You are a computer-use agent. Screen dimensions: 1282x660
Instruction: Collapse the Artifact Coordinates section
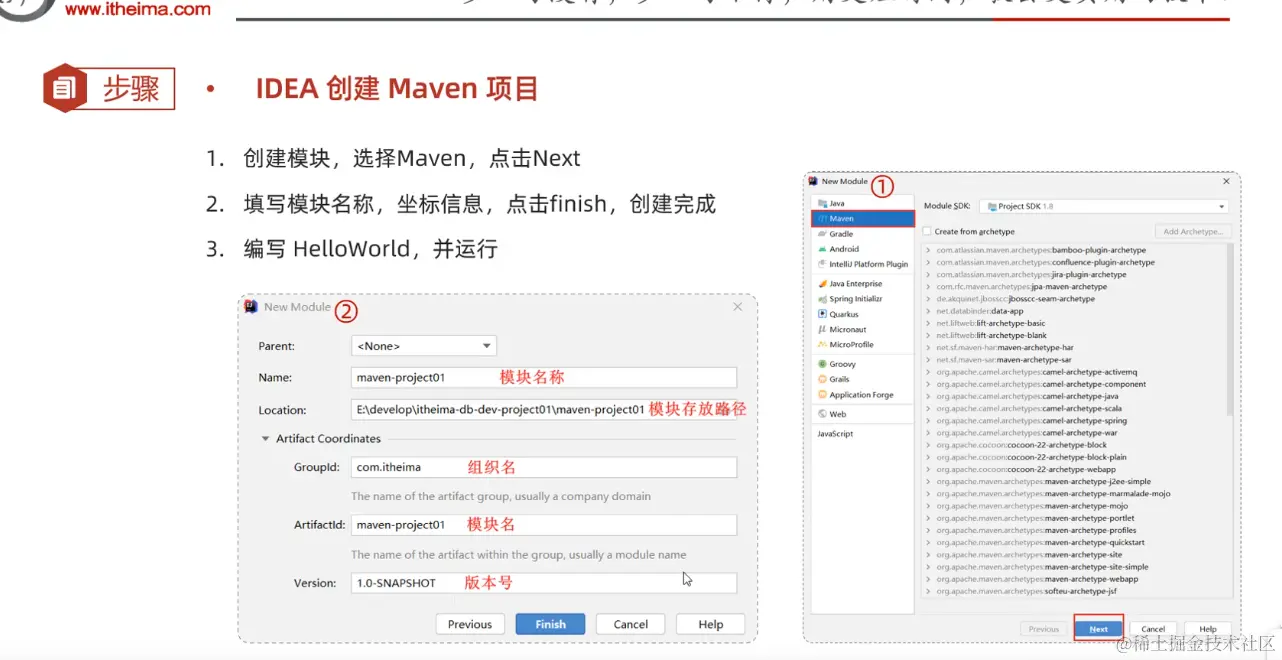click(266, 439)
